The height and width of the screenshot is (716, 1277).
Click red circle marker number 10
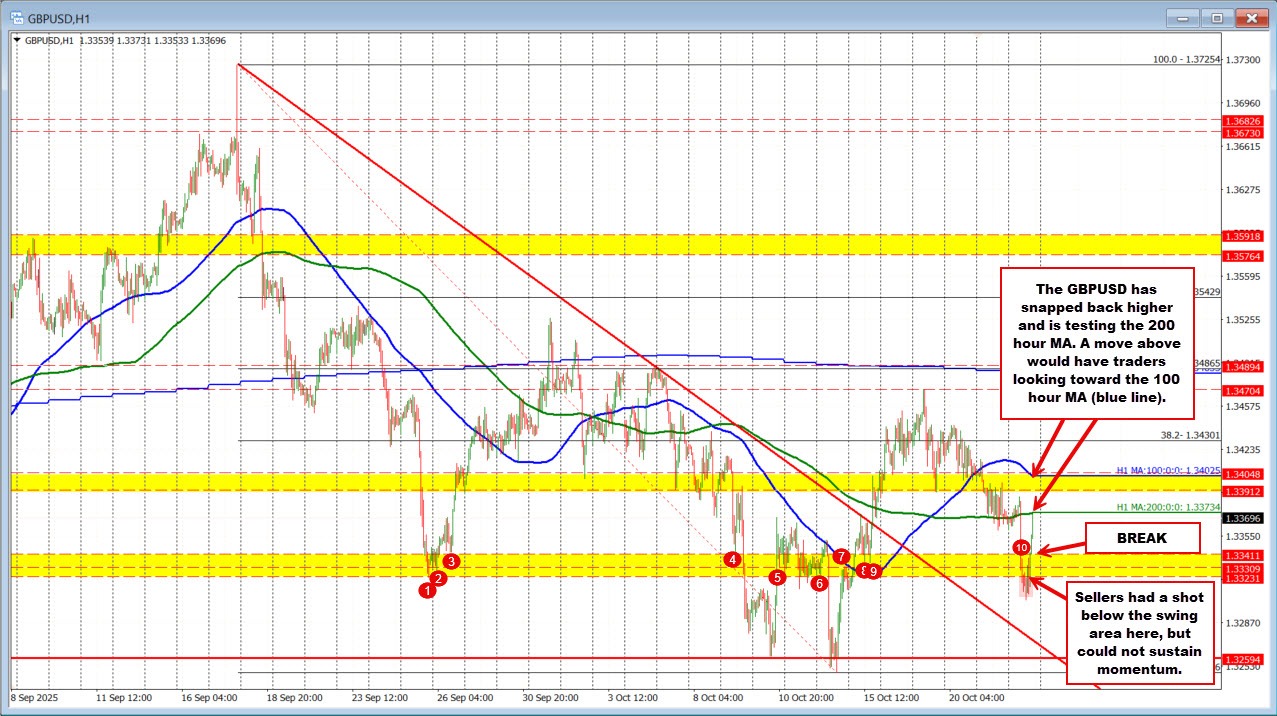tap(1021, 547)
